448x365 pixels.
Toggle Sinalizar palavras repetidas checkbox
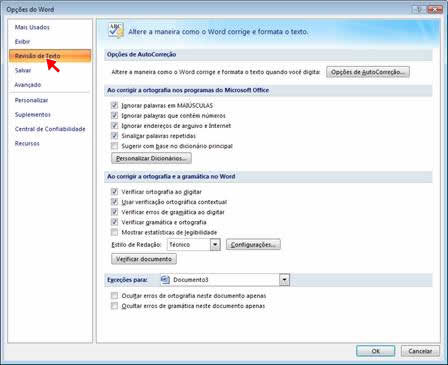click(x=114, y=136)
